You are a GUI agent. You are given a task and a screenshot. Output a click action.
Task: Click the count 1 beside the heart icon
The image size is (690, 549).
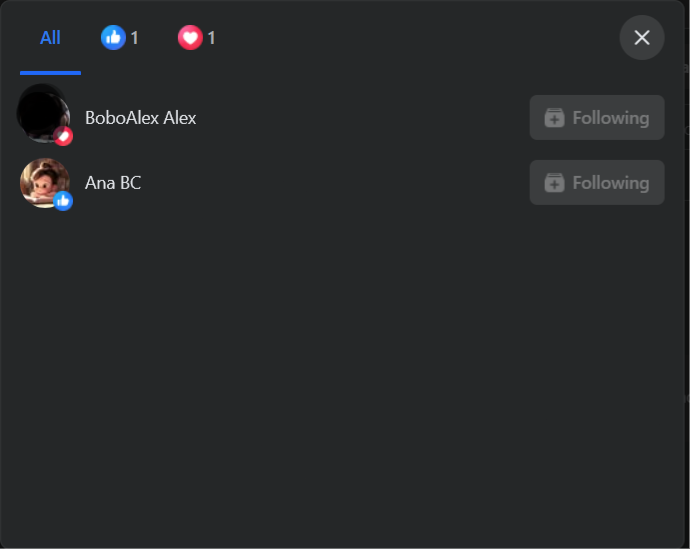coord(212,38)
